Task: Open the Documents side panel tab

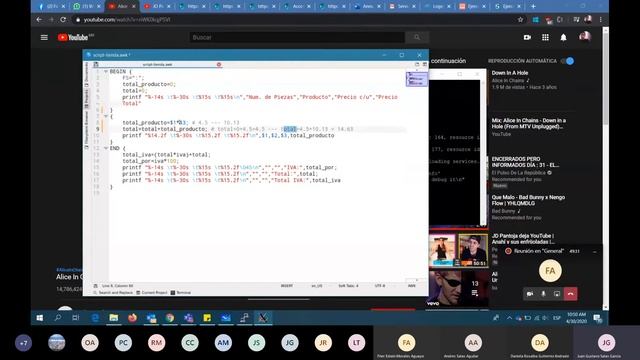Action: point(86,74)
